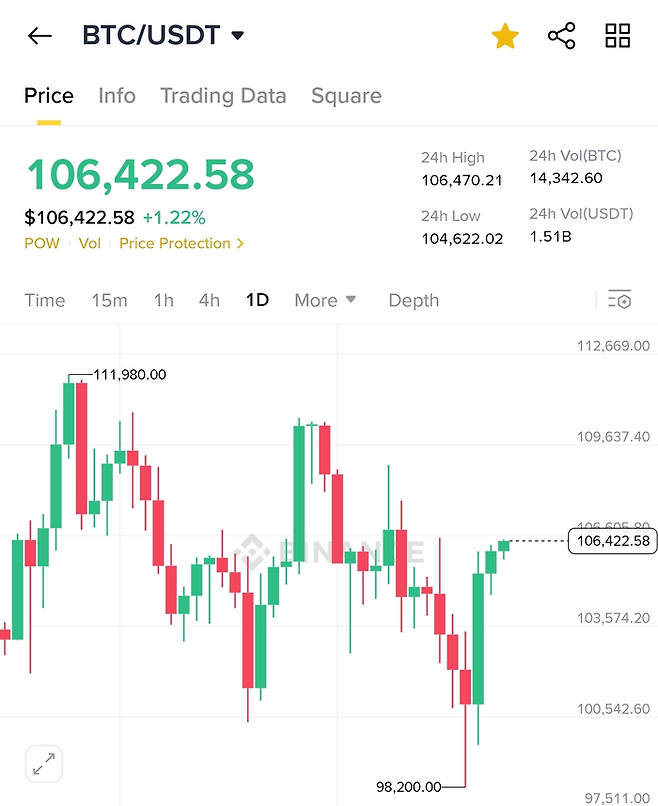658x806 pixels.
Task: Select the Time line chart view
Action: pyautogui.click(x=45, y=300)
